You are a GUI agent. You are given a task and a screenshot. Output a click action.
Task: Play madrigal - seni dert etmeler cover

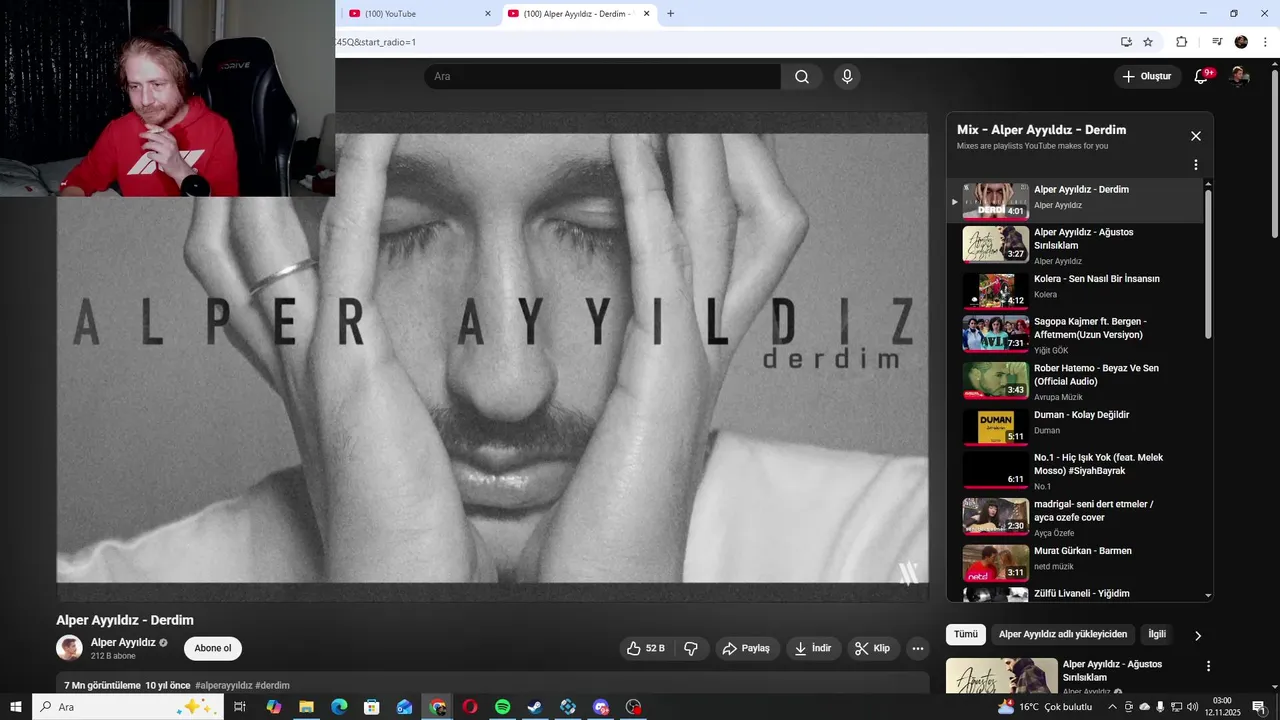pyautogui.click(x=1075, y=517)
